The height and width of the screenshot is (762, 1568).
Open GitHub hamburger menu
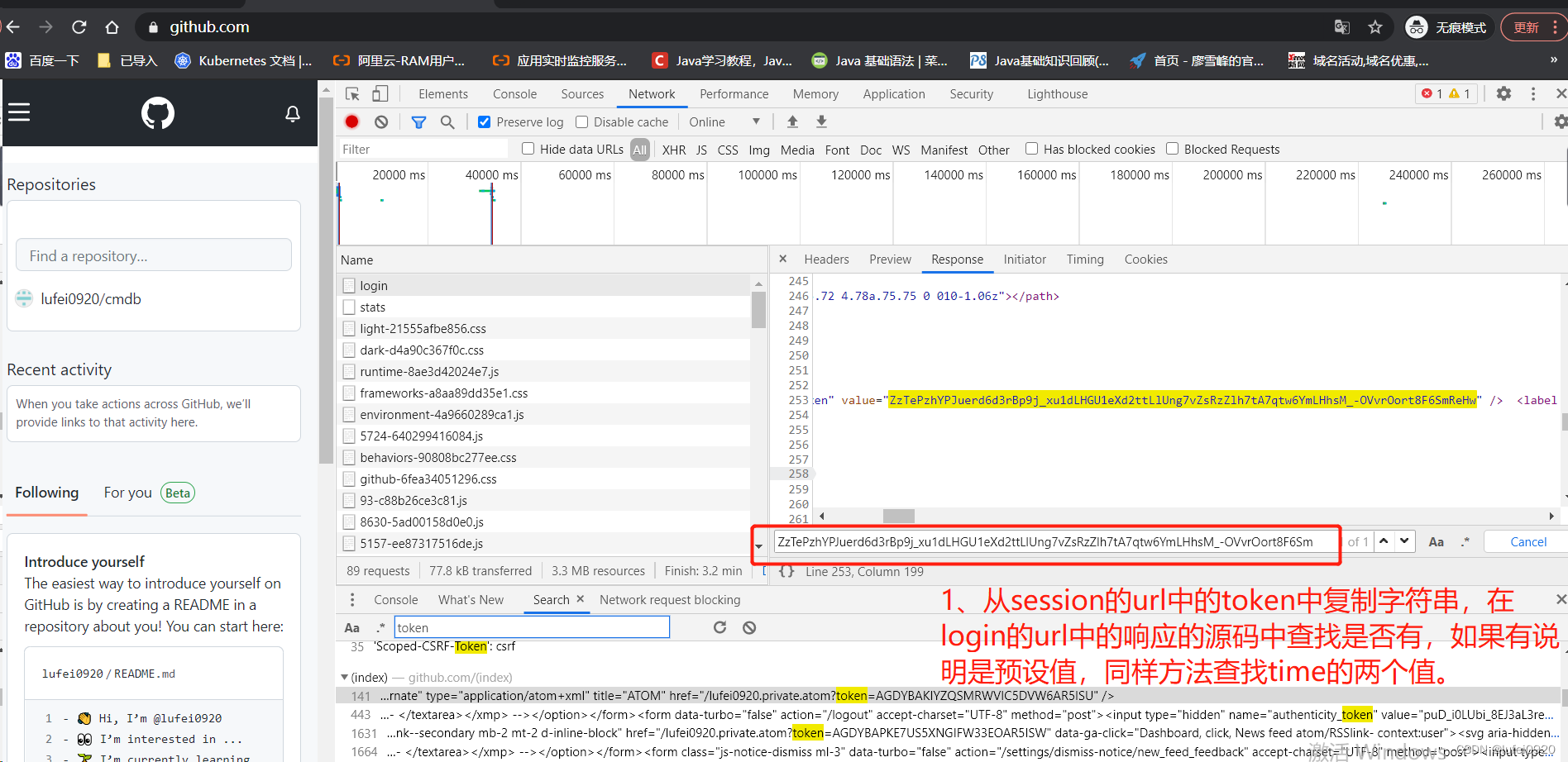(19, 112)
